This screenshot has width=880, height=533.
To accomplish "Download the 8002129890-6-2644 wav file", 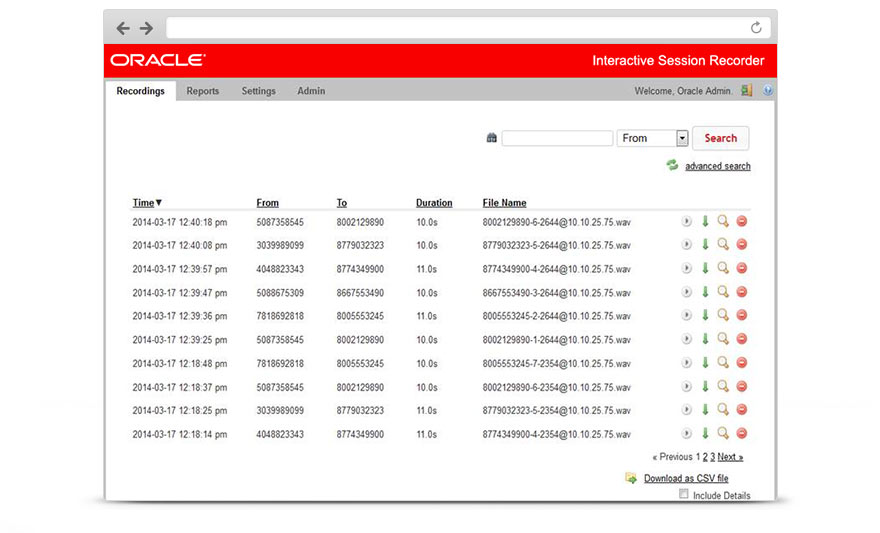I will (x=705, y=222).
